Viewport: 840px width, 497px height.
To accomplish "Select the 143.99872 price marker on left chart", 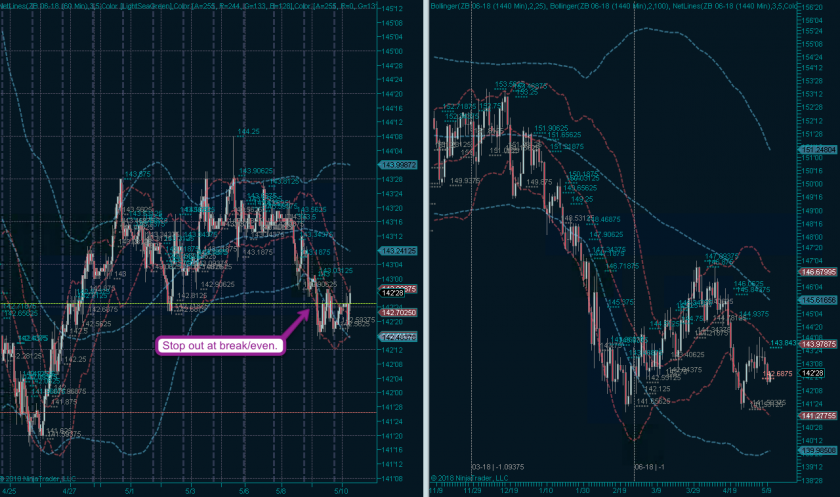I will pyautogui.click(x=399, y=165).
